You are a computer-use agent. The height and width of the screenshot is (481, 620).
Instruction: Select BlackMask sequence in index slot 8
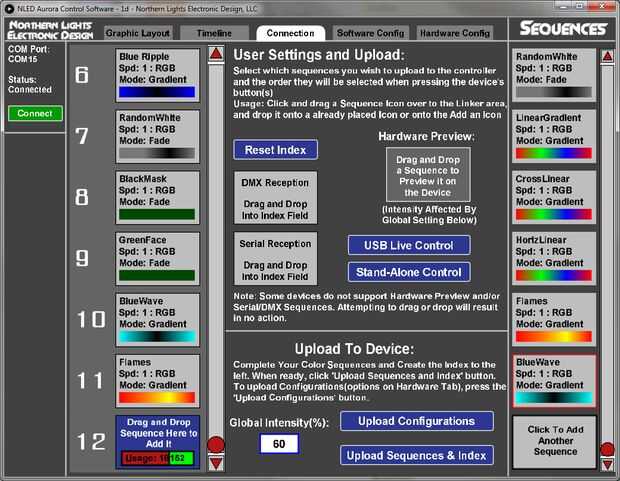(x=157, y=197)
